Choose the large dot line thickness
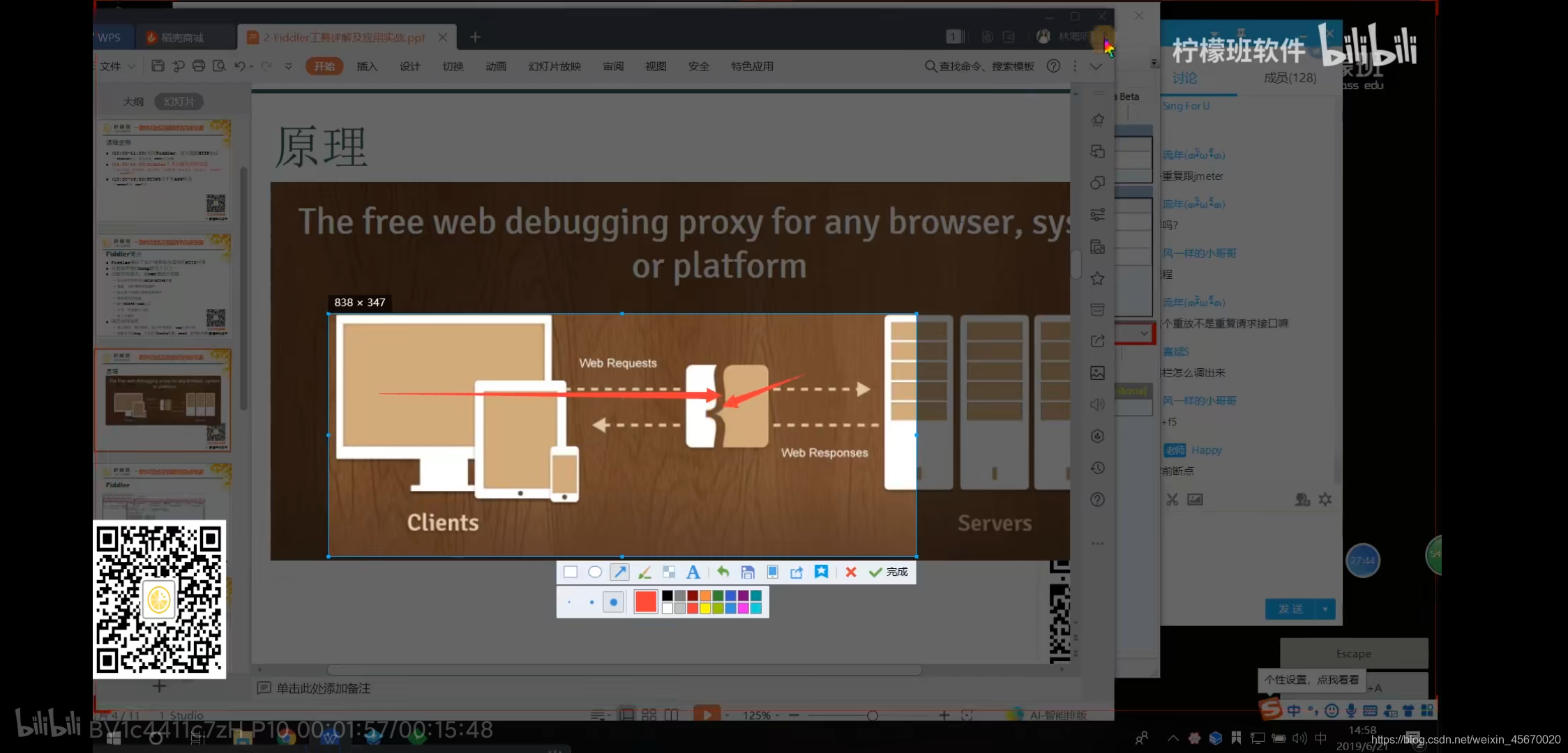 pyautogui.click(x=613, y=602)
